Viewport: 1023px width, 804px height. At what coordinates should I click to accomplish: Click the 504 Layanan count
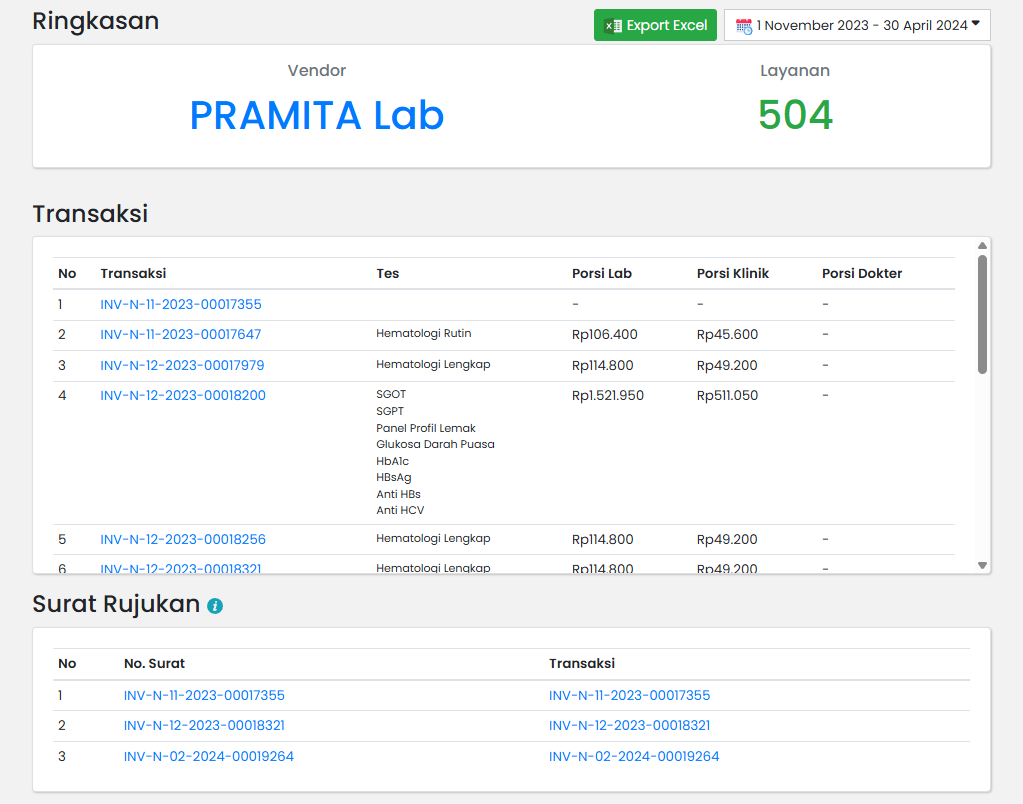click(794, 116)
